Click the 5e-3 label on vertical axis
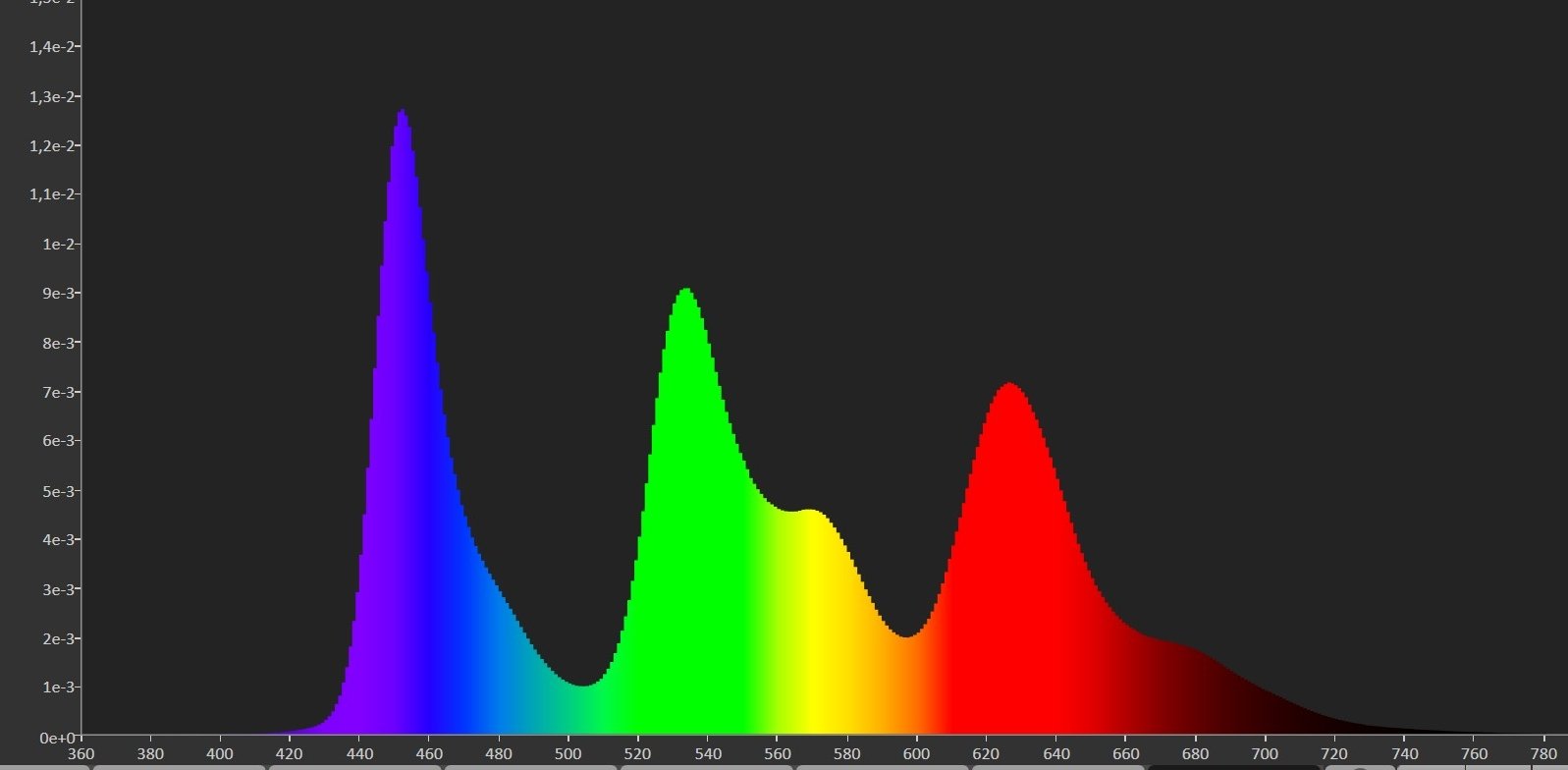Viewport: 1568px width, 770px height. click(59, 490)
